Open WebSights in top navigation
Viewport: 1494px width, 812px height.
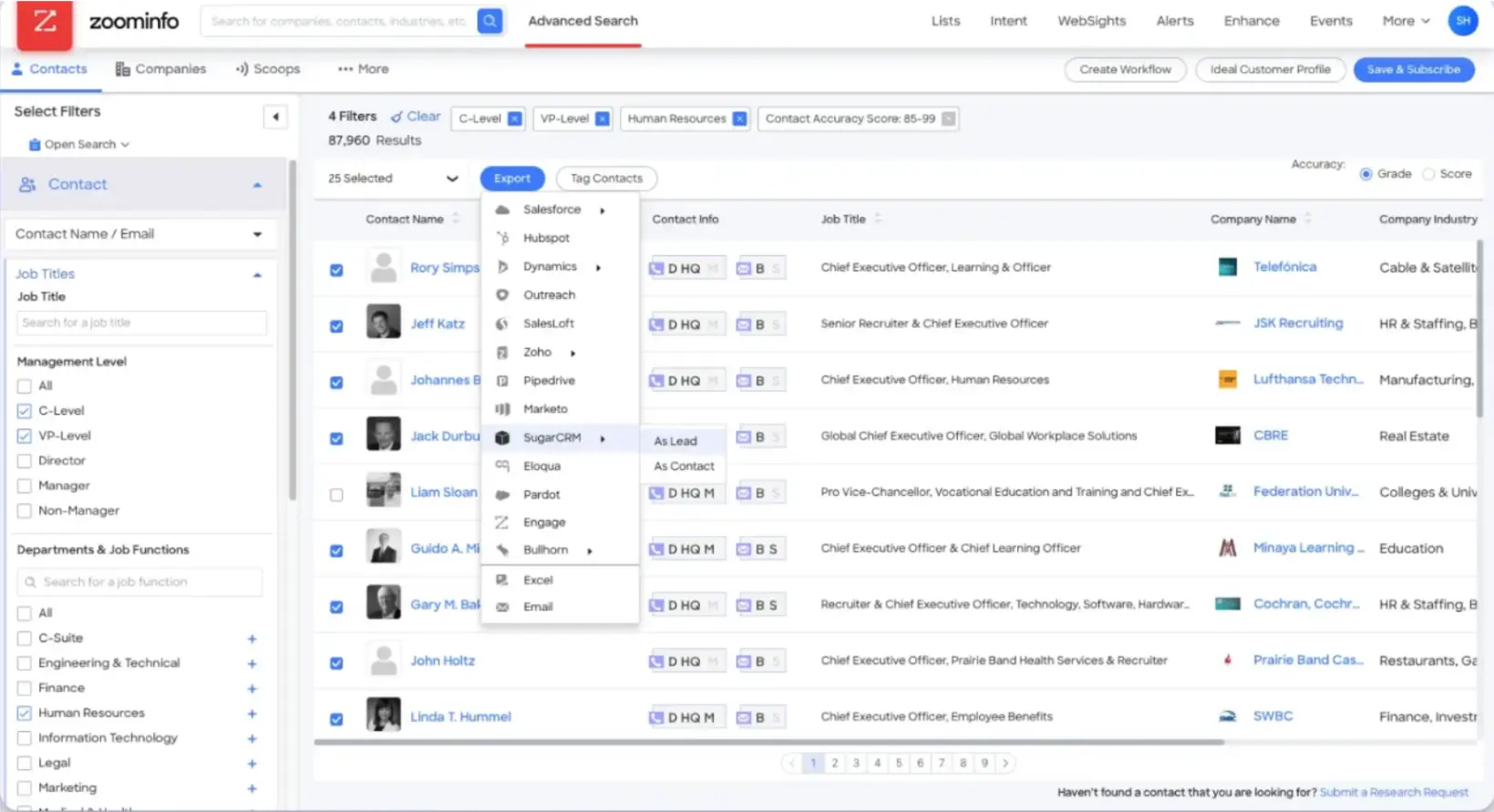click(1091, 20)
